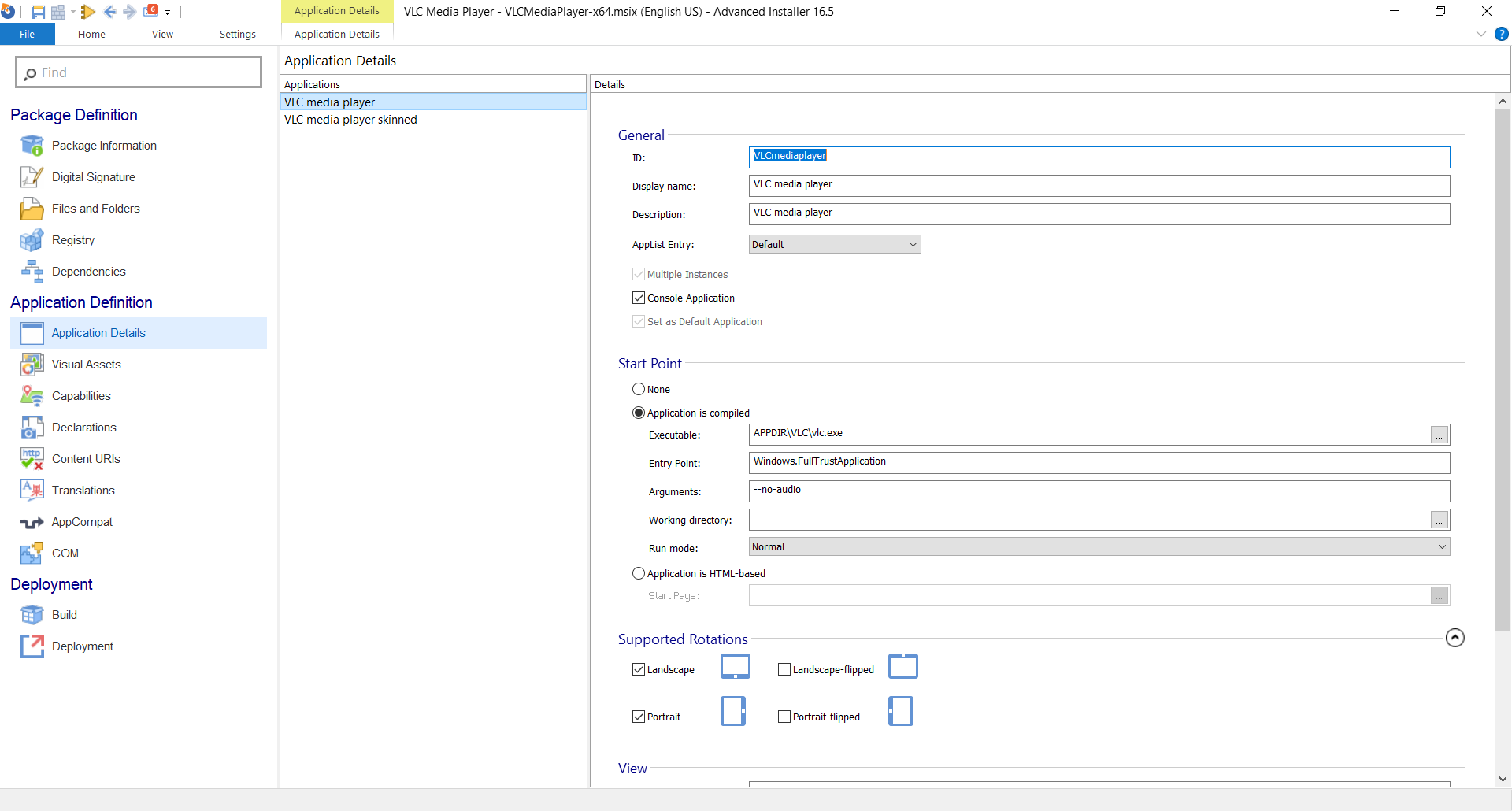Toggle the Portrait rotation checkbox
Viewport: 1512px width, 811px height.
pos(639,717)
